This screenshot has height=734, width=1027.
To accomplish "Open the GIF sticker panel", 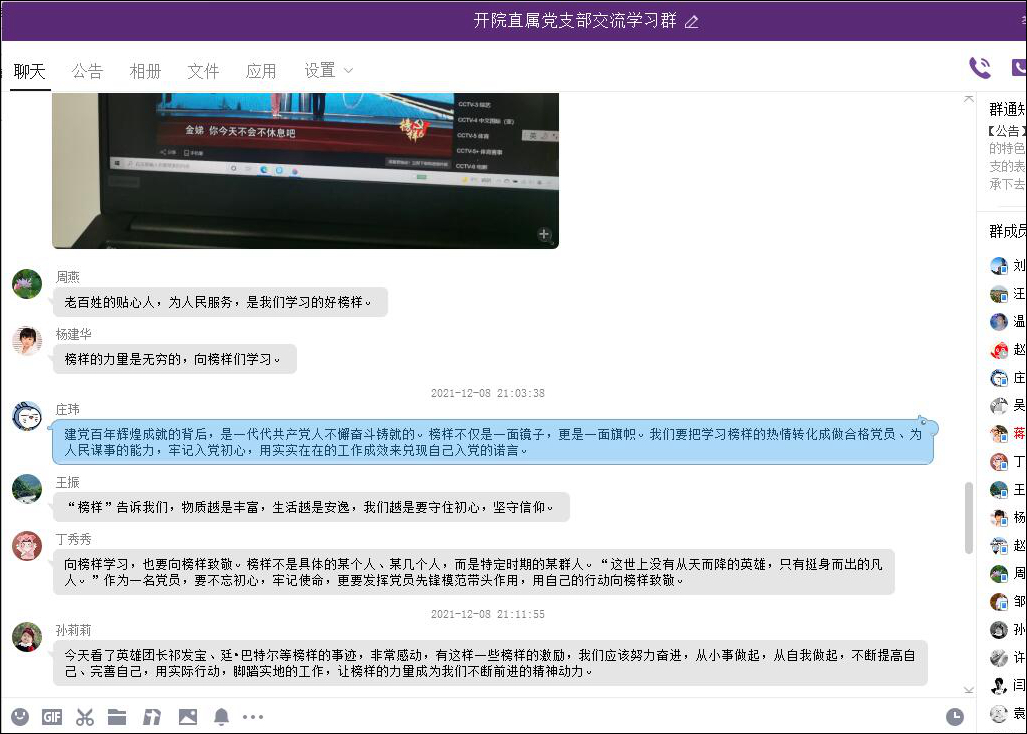I will point(52,717).
